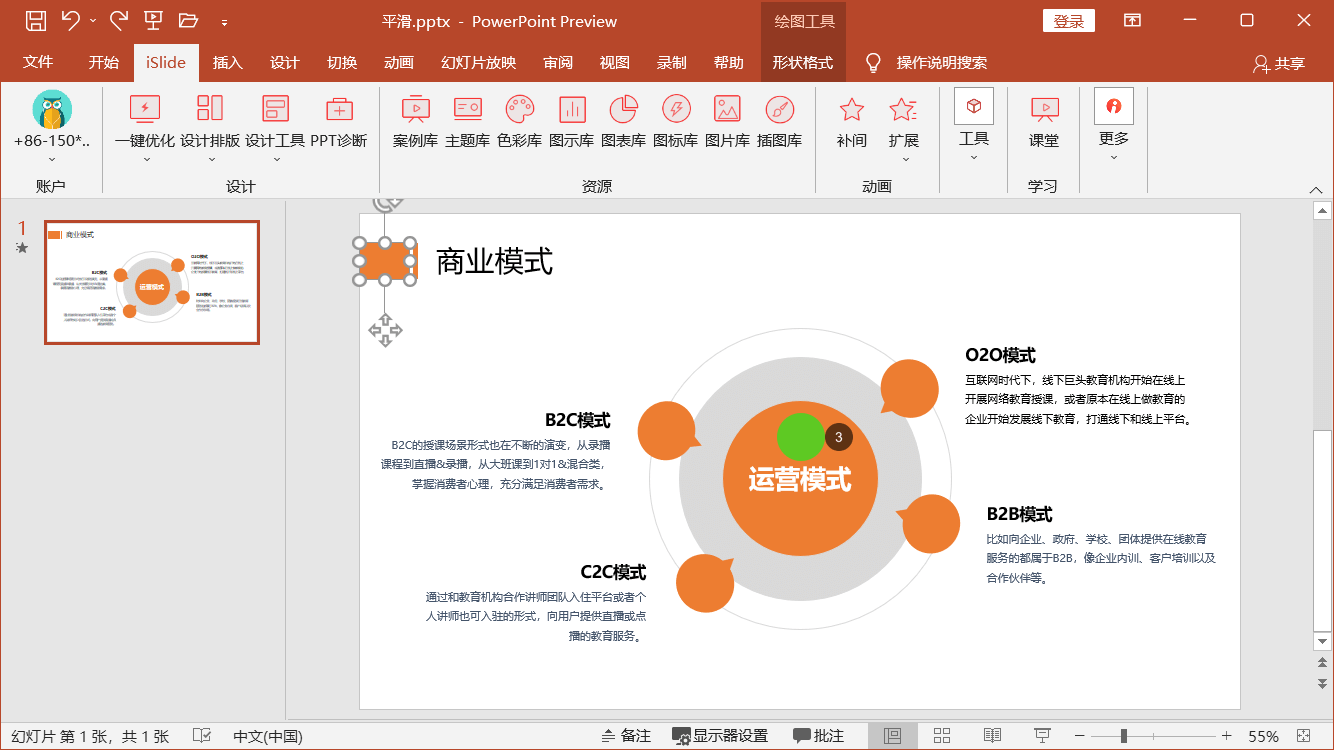Collapse the ribbon with chevron
Viewport: 1334px width, 750px height.
(x=1316, y=190)
